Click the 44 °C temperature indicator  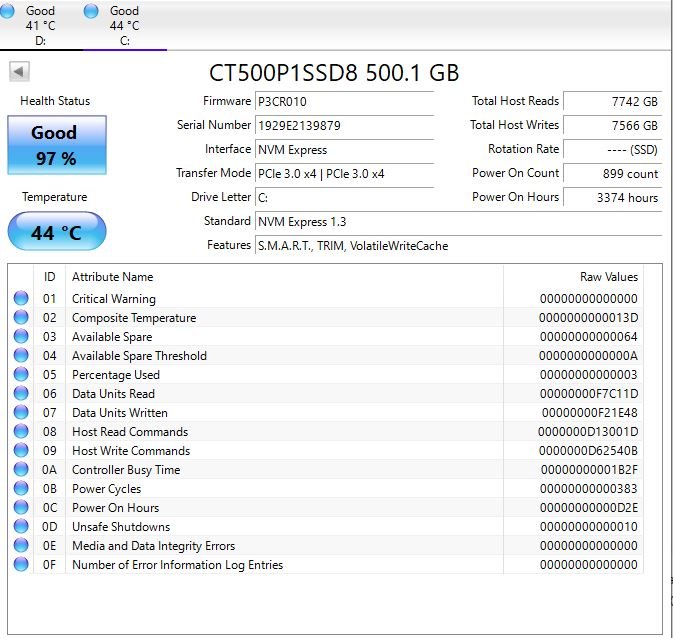56,233
